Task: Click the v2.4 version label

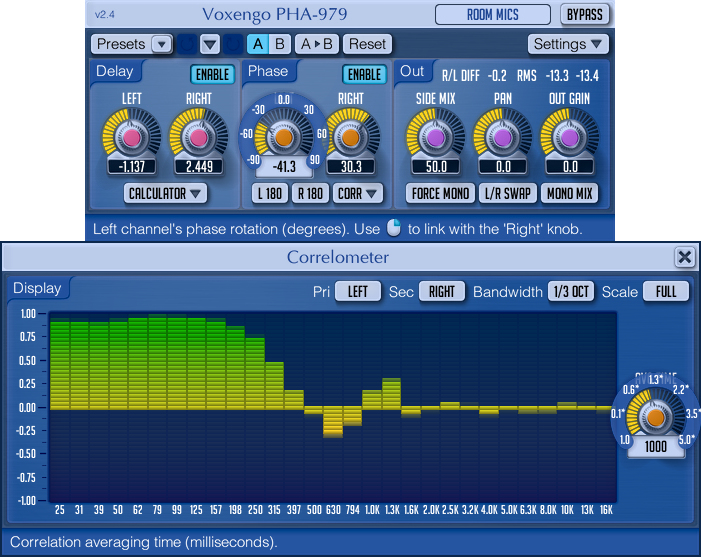Action: coord(105,15)
